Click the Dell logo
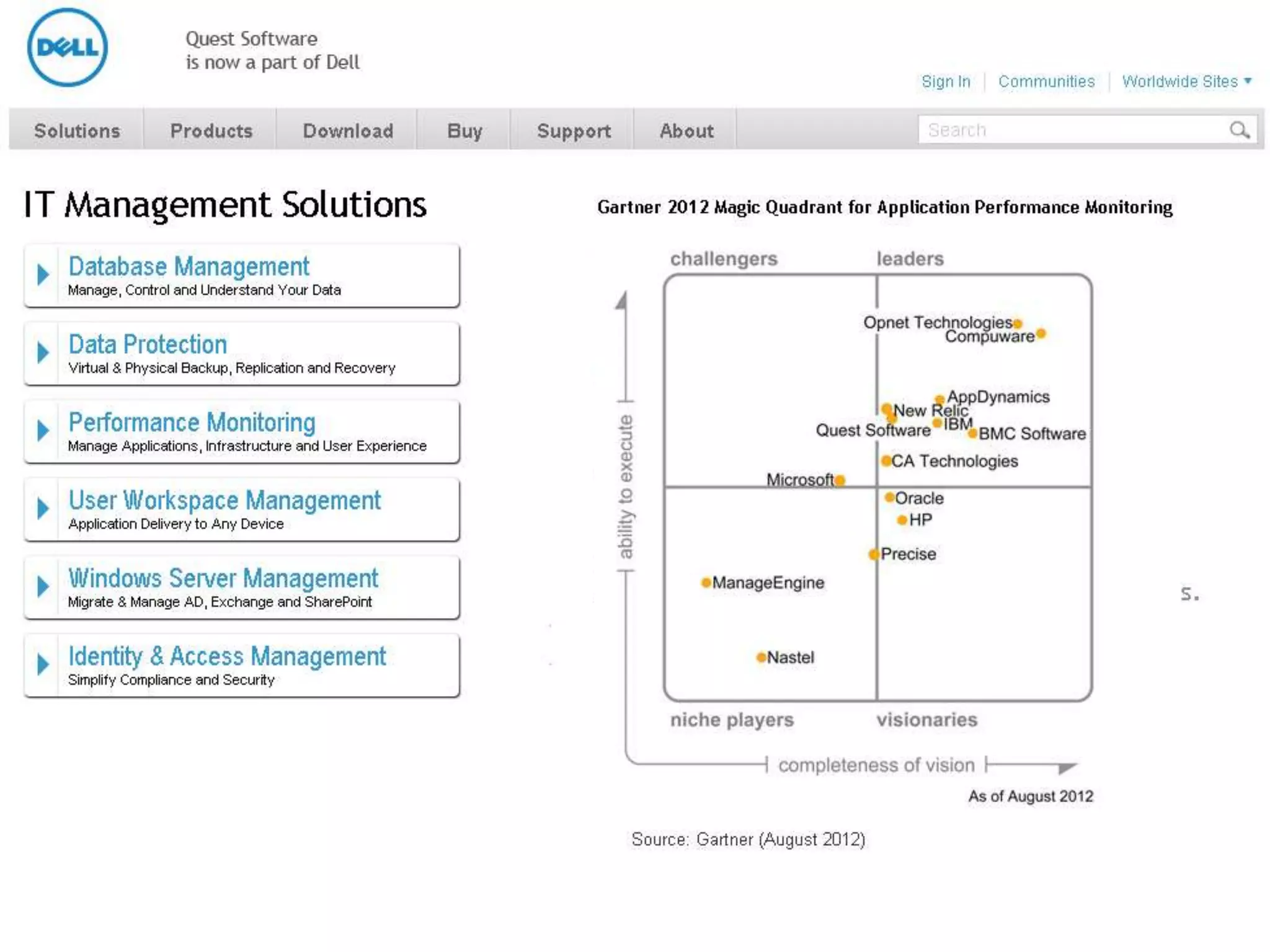The height and width of the screenshot is (952, 1270). [x=67, y=48]
